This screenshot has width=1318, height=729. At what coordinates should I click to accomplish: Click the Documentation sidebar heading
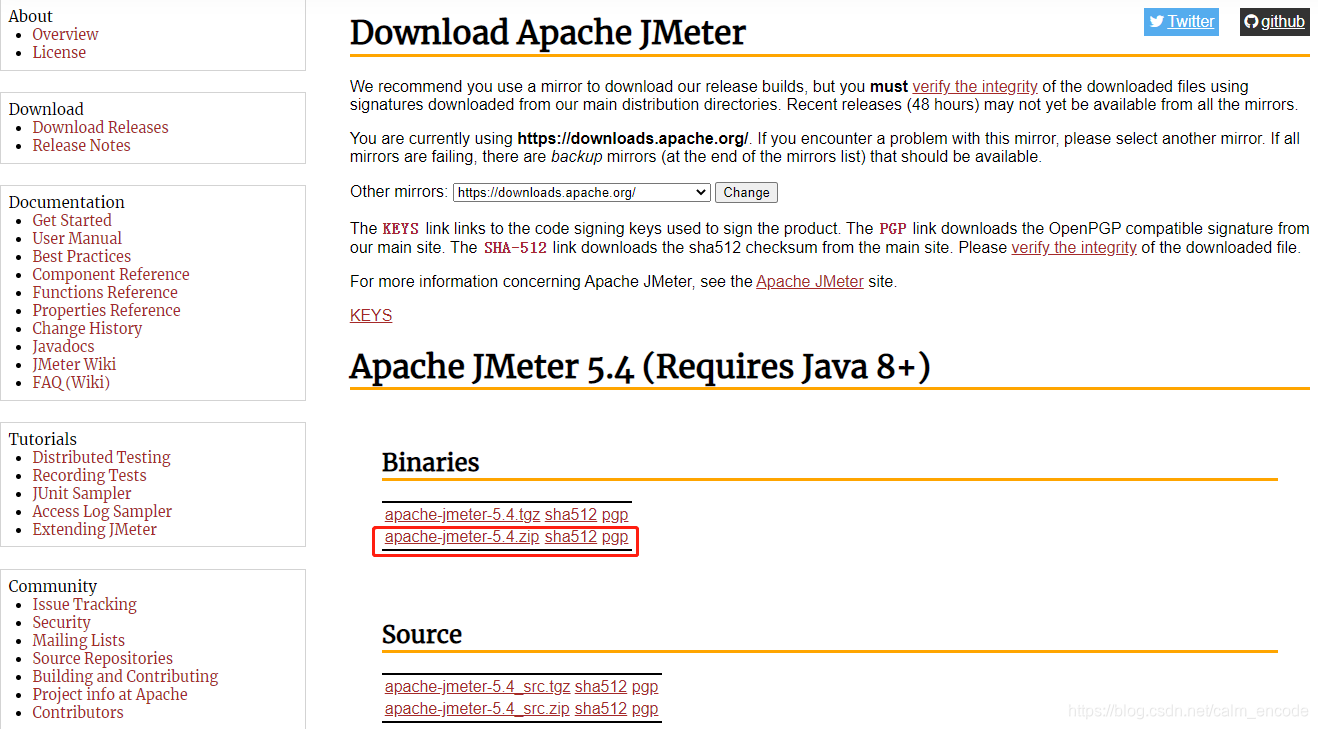click(67, 203)
